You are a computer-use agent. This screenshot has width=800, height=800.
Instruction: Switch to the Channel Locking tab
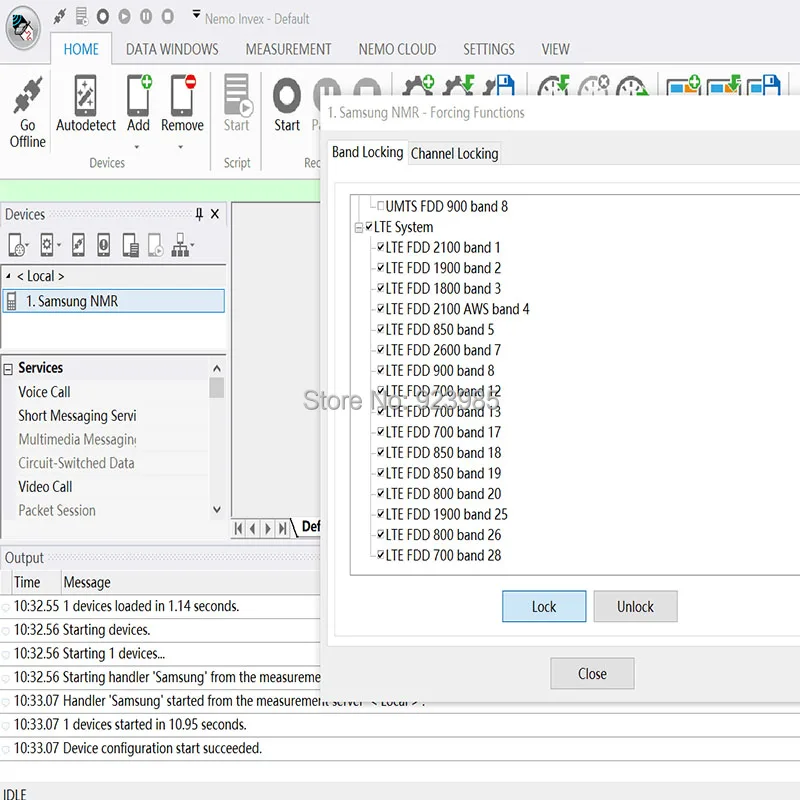455,154
